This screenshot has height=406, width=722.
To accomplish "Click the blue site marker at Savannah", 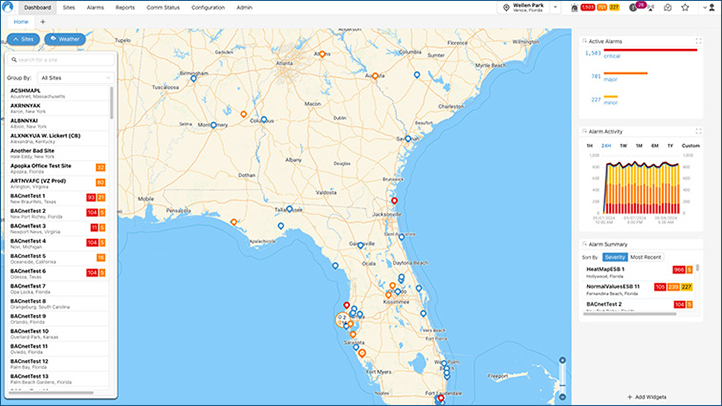I will point(408,138).
